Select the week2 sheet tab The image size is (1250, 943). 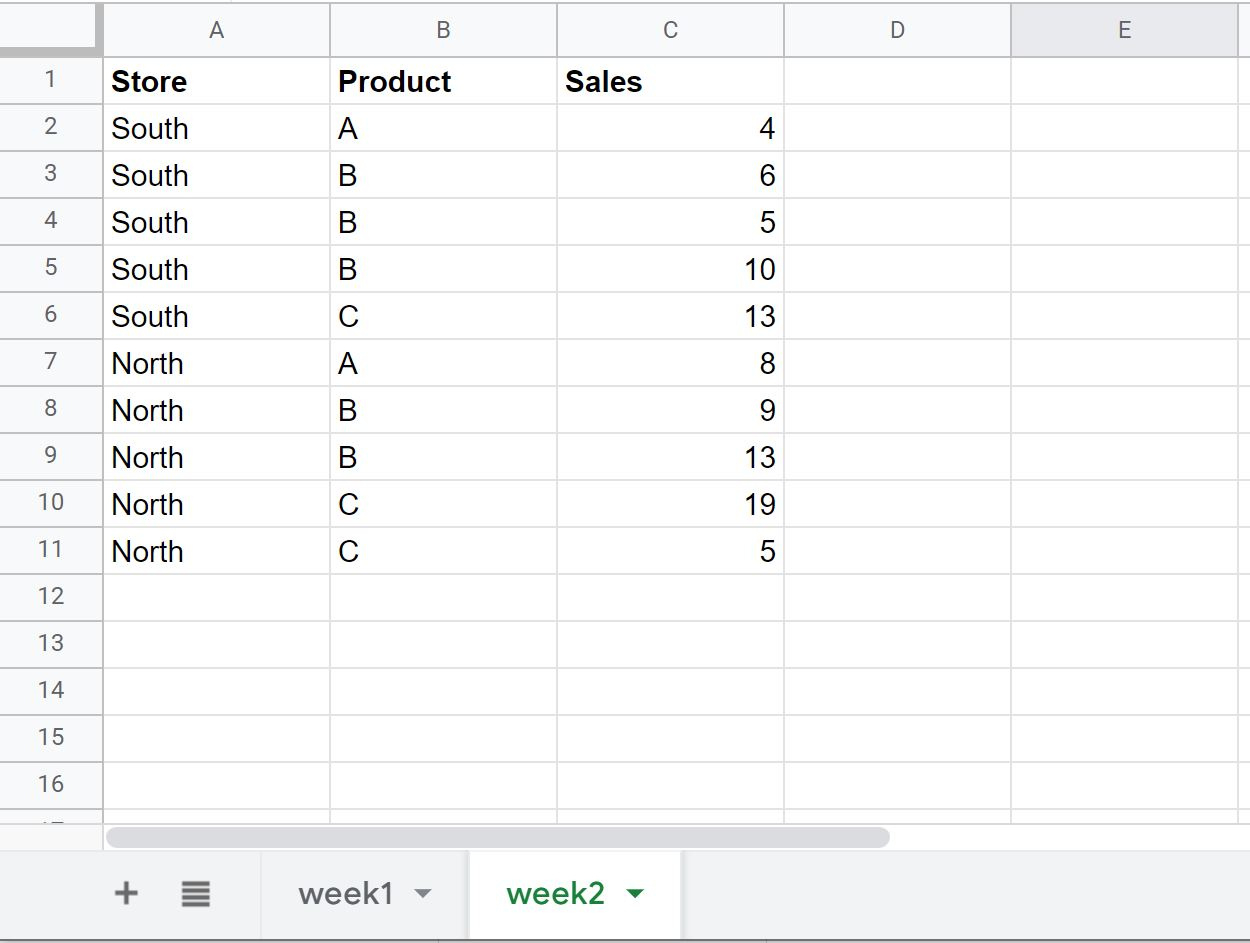point(558,894)
